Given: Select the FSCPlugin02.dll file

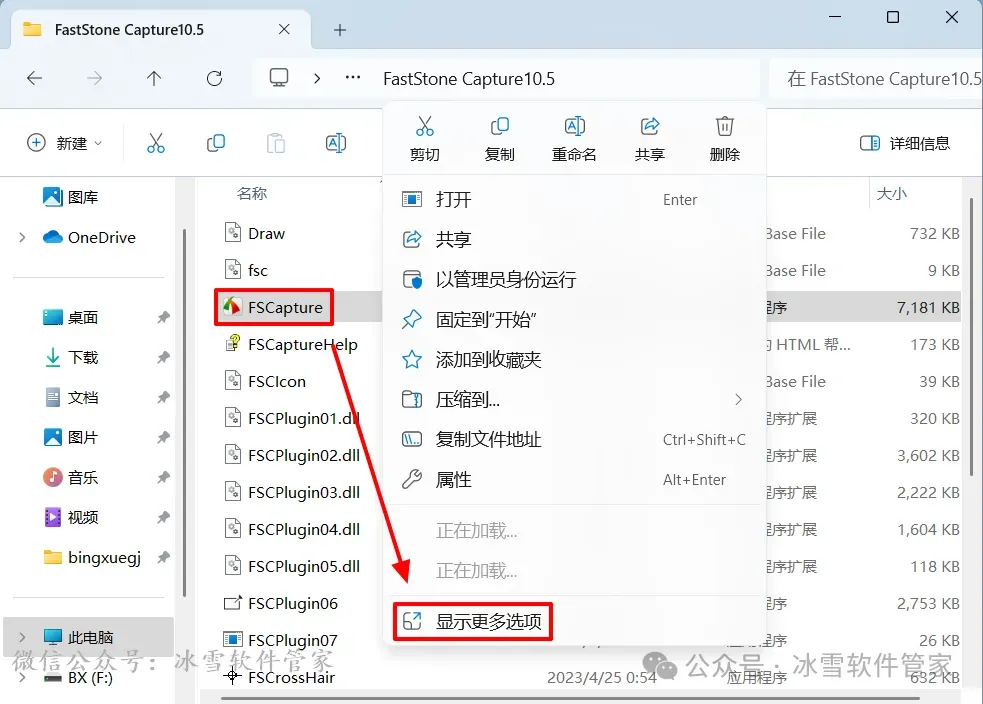Looking at the screenshot, I should click(292, 455).
